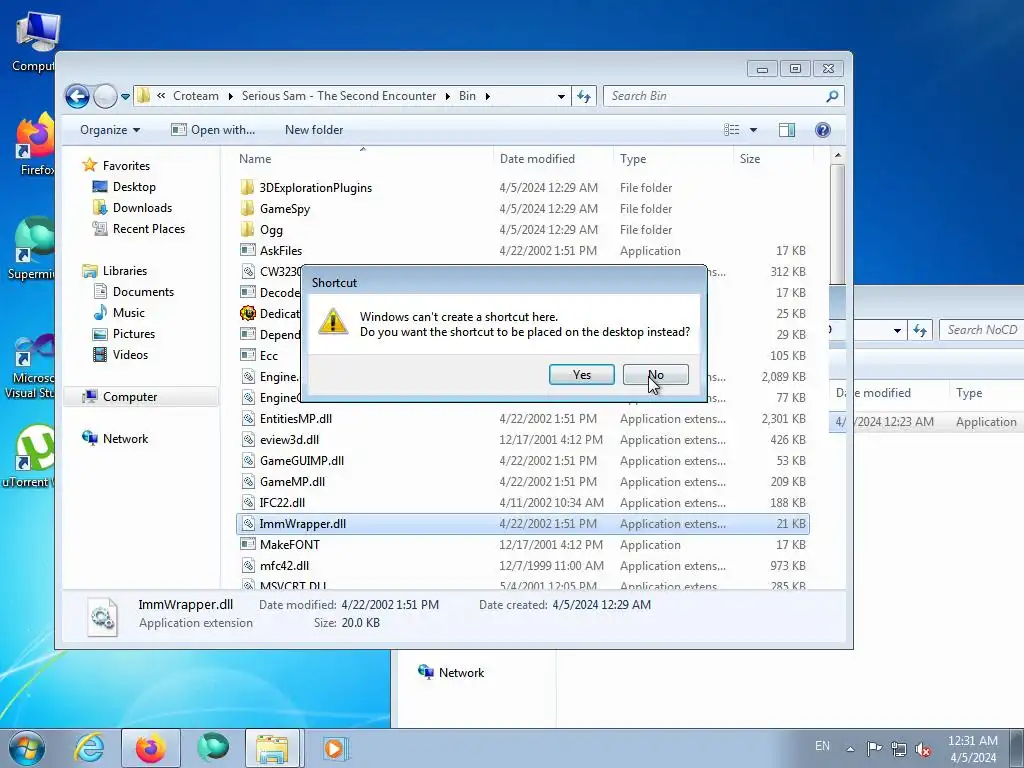Click the muted volume tray icon
This screenshot has width=1024, height=768.
(x=923, y=749)
